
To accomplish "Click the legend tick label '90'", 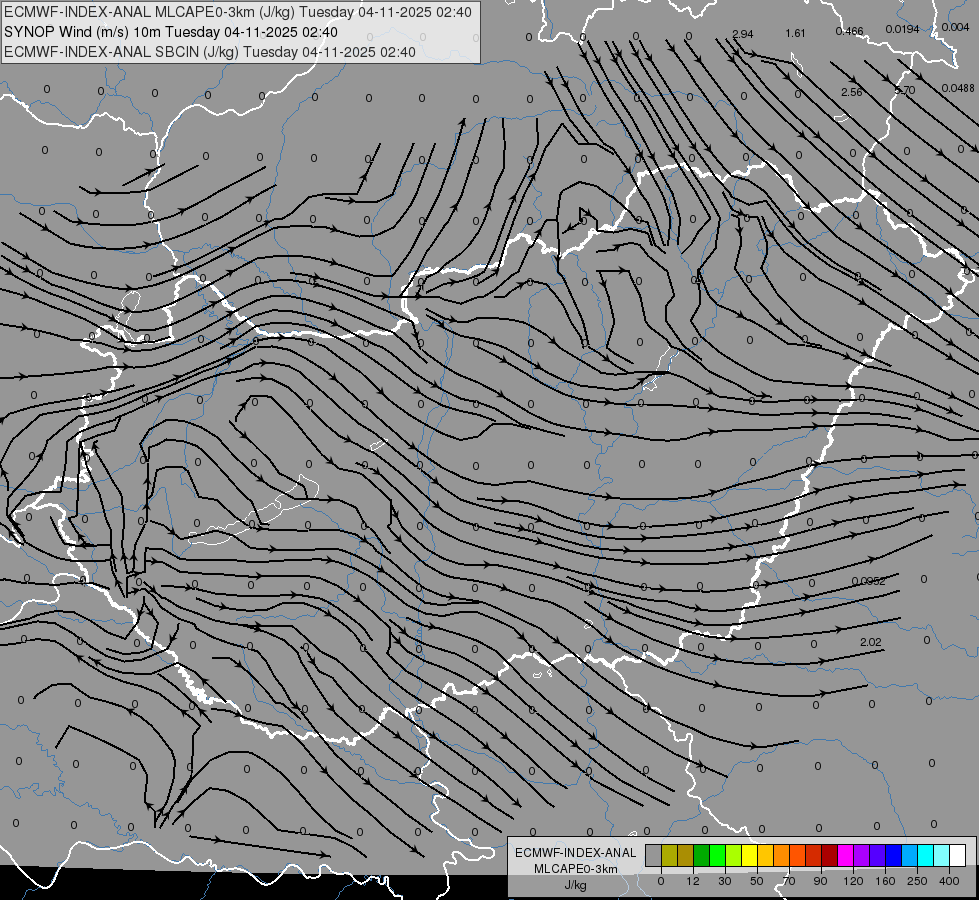I will coord(820,881).
